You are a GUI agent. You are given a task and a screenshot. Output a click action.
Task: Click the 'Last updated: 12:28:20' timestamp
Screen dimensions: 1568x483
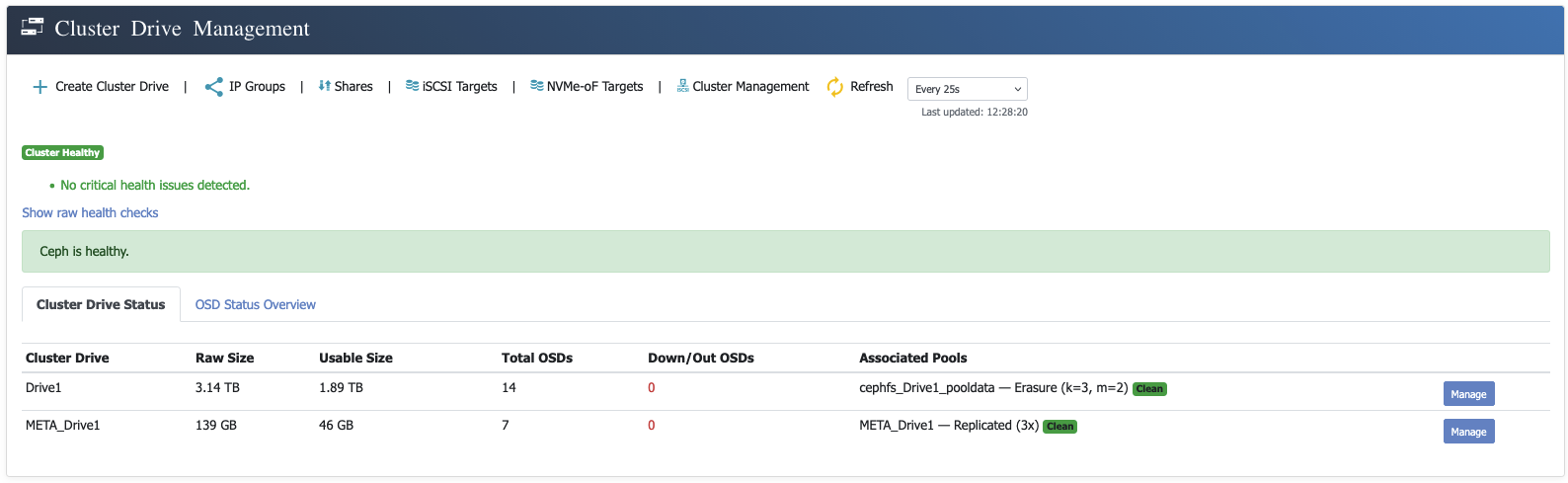pos(975,113)
